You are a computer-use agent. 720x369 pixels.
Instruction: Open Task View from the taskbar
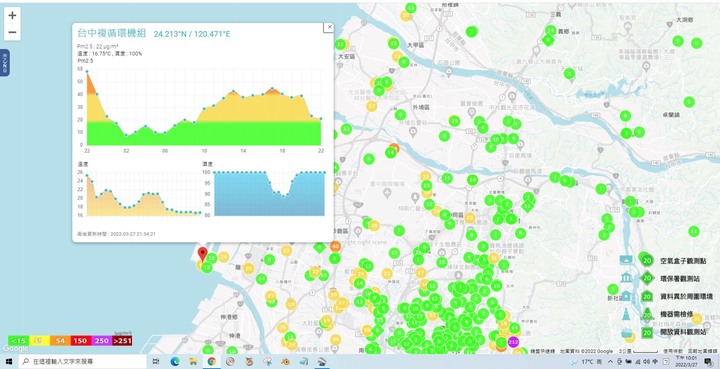coord(156,362)
